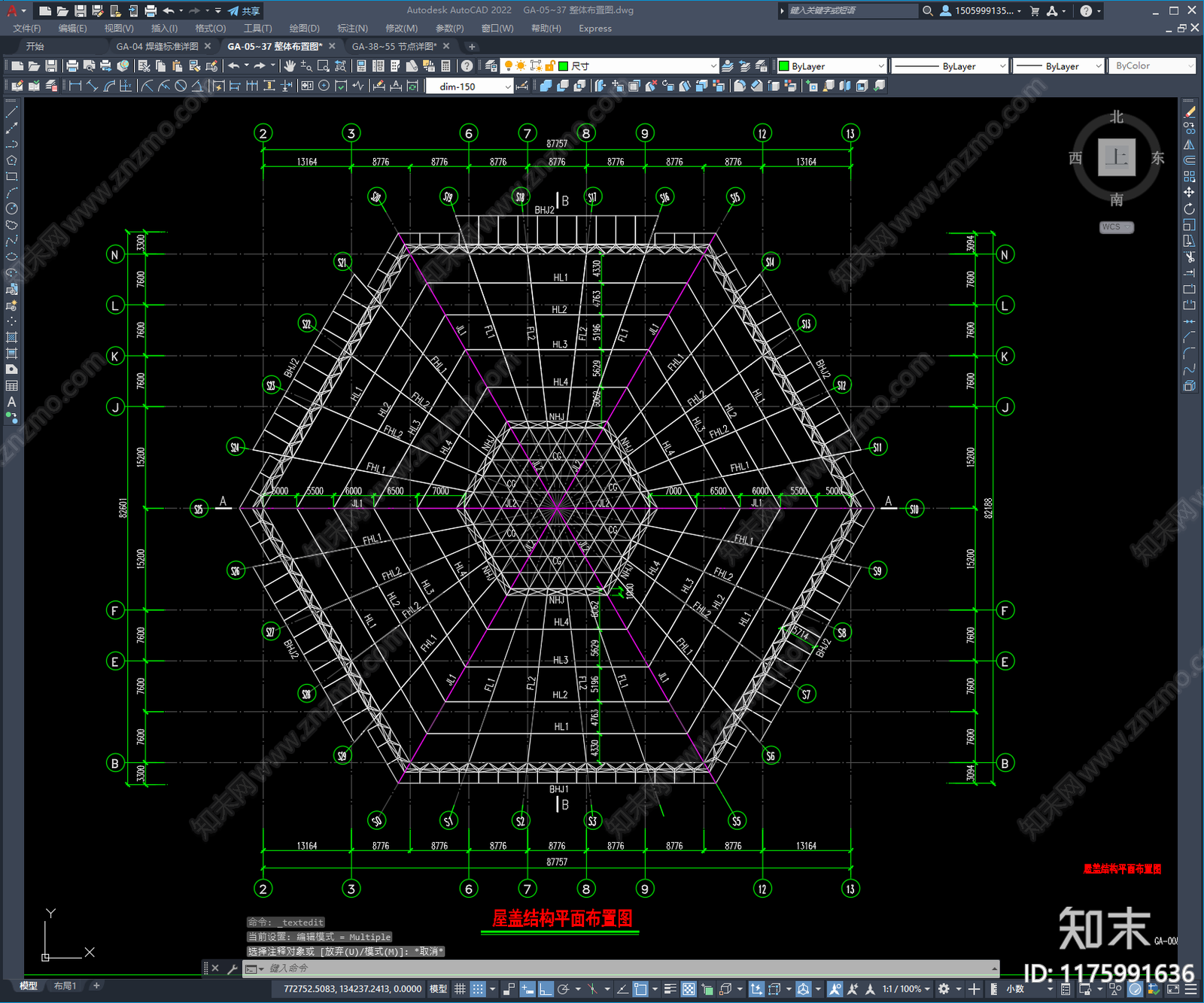Viewport: 1204px width, 1003px height.
Task: Select the Multiline Text A tool
Action: pos(11,402)
